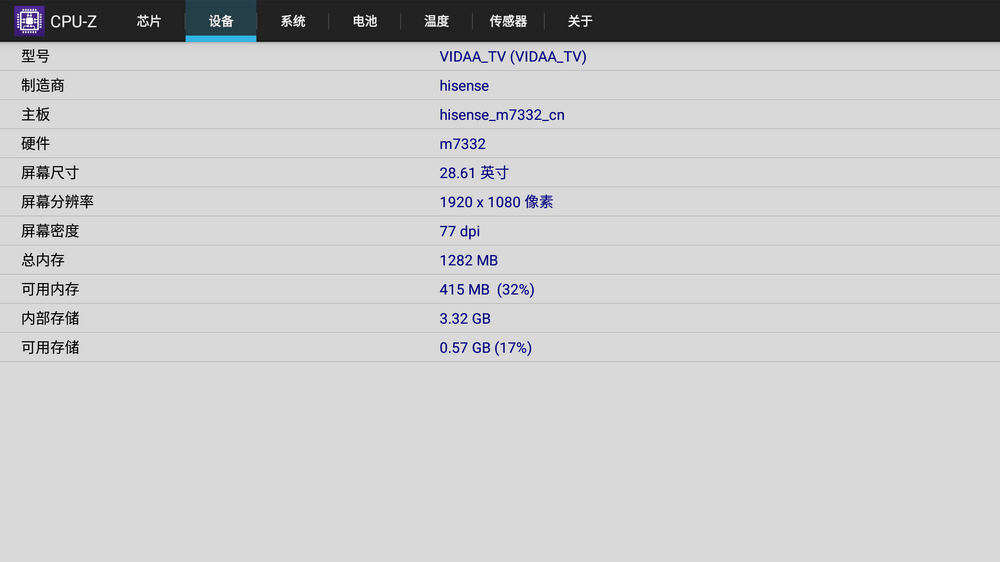Click the value VIDAA_TV (VIDAA_TV)

pyautogui.click(x=513, y=57)
